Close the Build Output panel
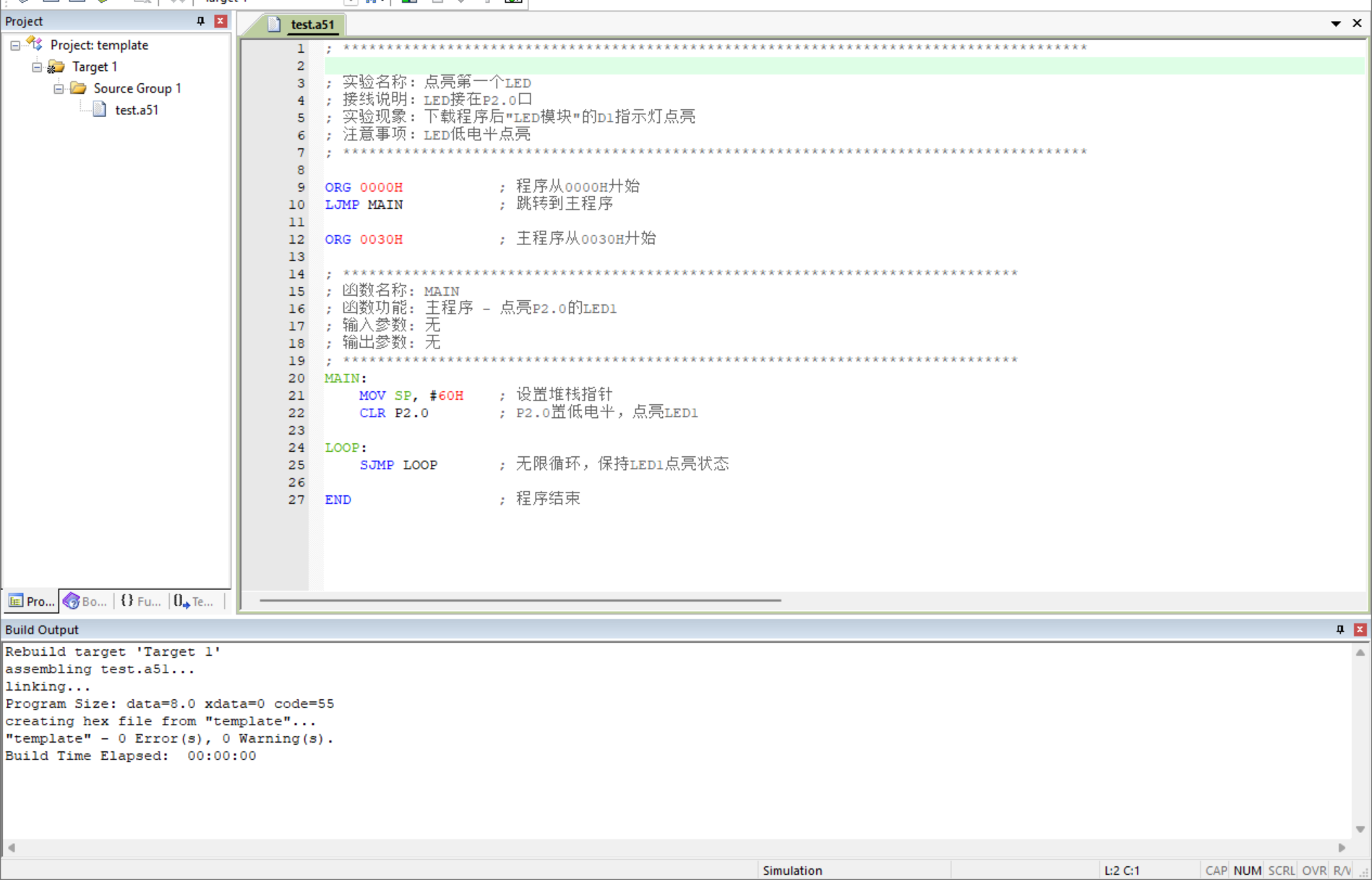The height and width of the screenshot is (880, 1372). point(1360,629)
